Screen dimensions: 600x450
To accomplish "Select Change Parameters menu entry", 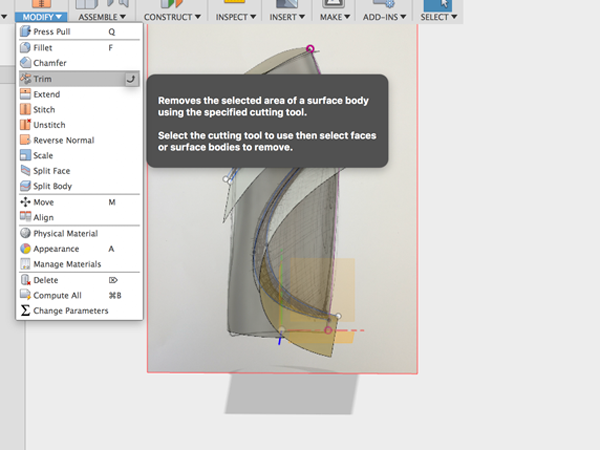I will tap(79, 311).
